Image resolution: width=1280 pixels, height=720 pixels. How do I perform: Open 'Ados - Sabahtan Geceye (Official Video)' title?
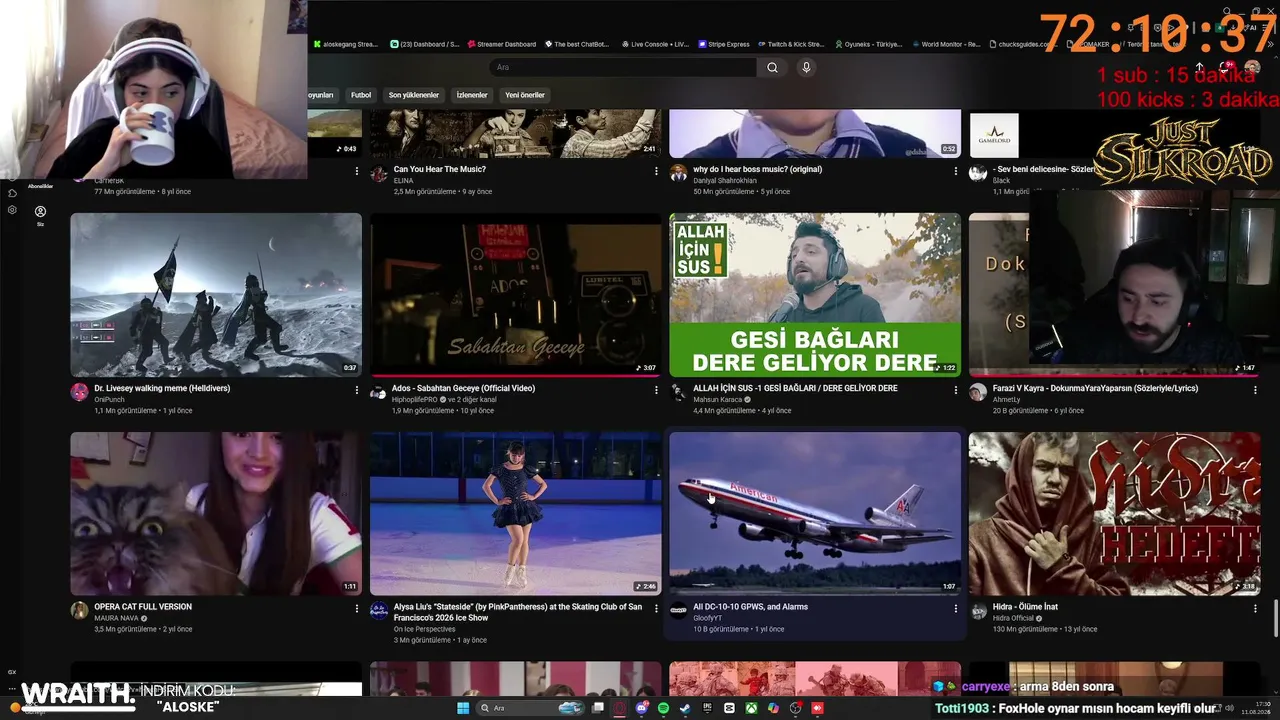pos(463,388)
